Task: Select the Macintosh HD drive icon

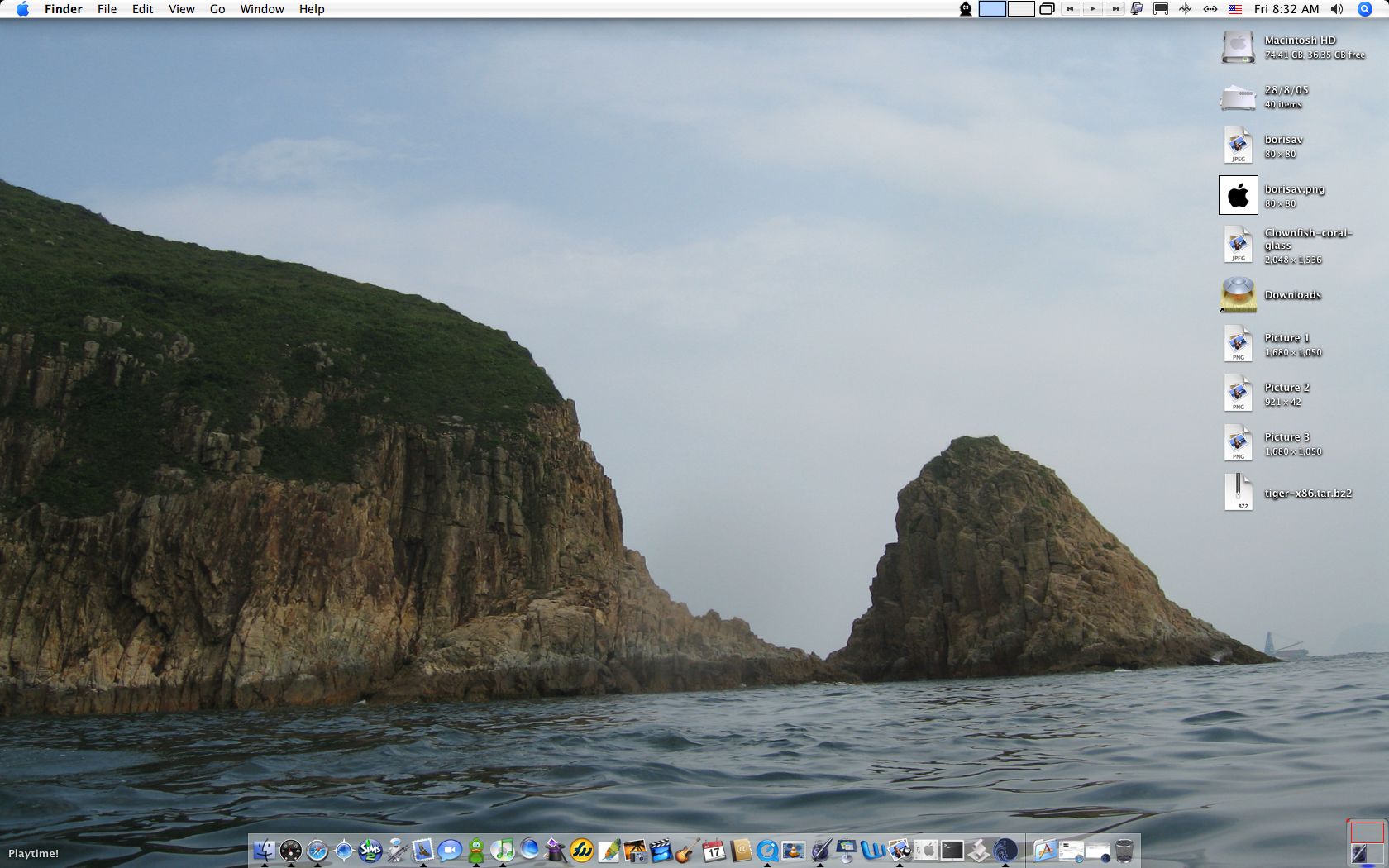Action: pyautogui.click(x=1239, y=47)
